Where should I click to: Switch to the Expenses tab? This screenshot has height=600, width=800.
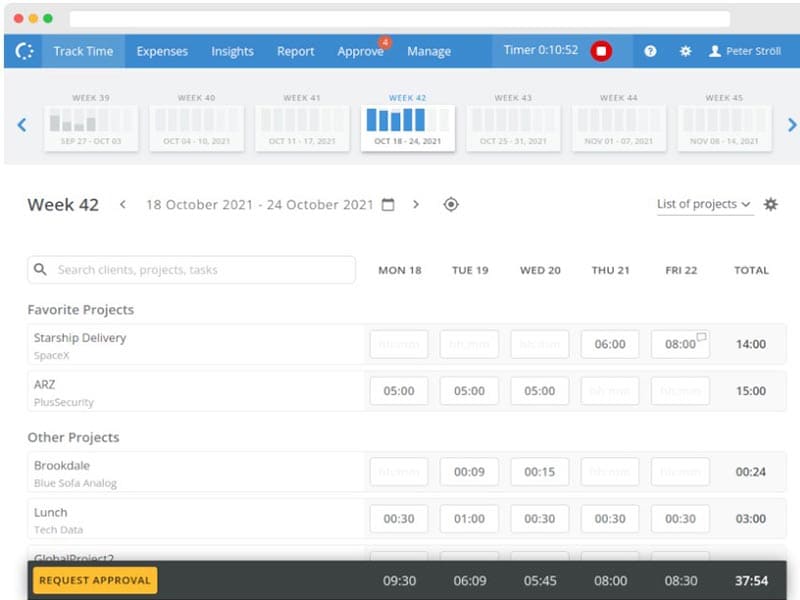click(162, 51)
